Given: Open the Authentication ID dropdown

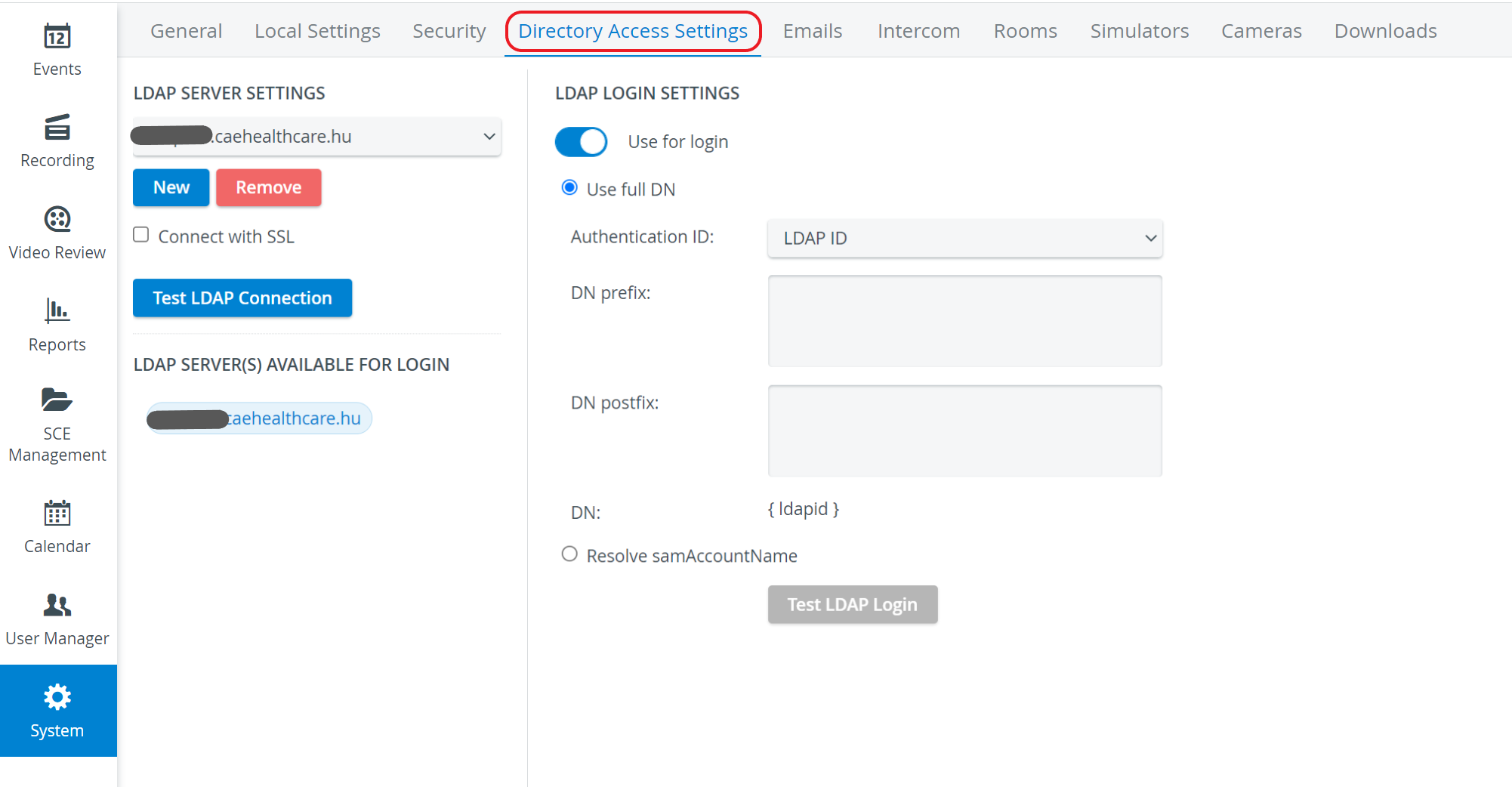Looking at the screenshot, I should (965, 238).
